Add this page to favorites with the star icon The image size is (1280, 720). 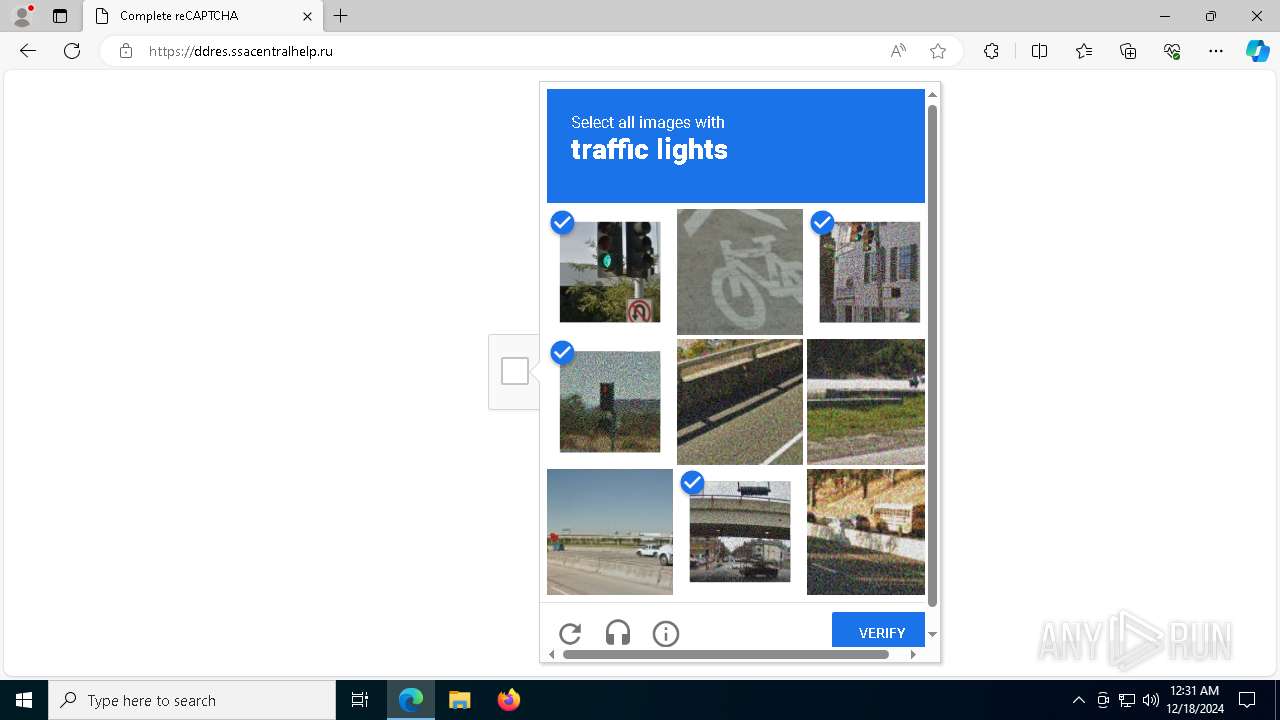(x=938, y=51)
